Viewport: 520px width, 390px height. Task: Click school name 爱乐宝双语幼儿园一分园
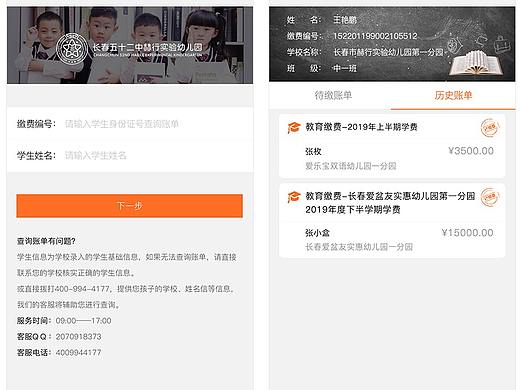click(351, 166)
